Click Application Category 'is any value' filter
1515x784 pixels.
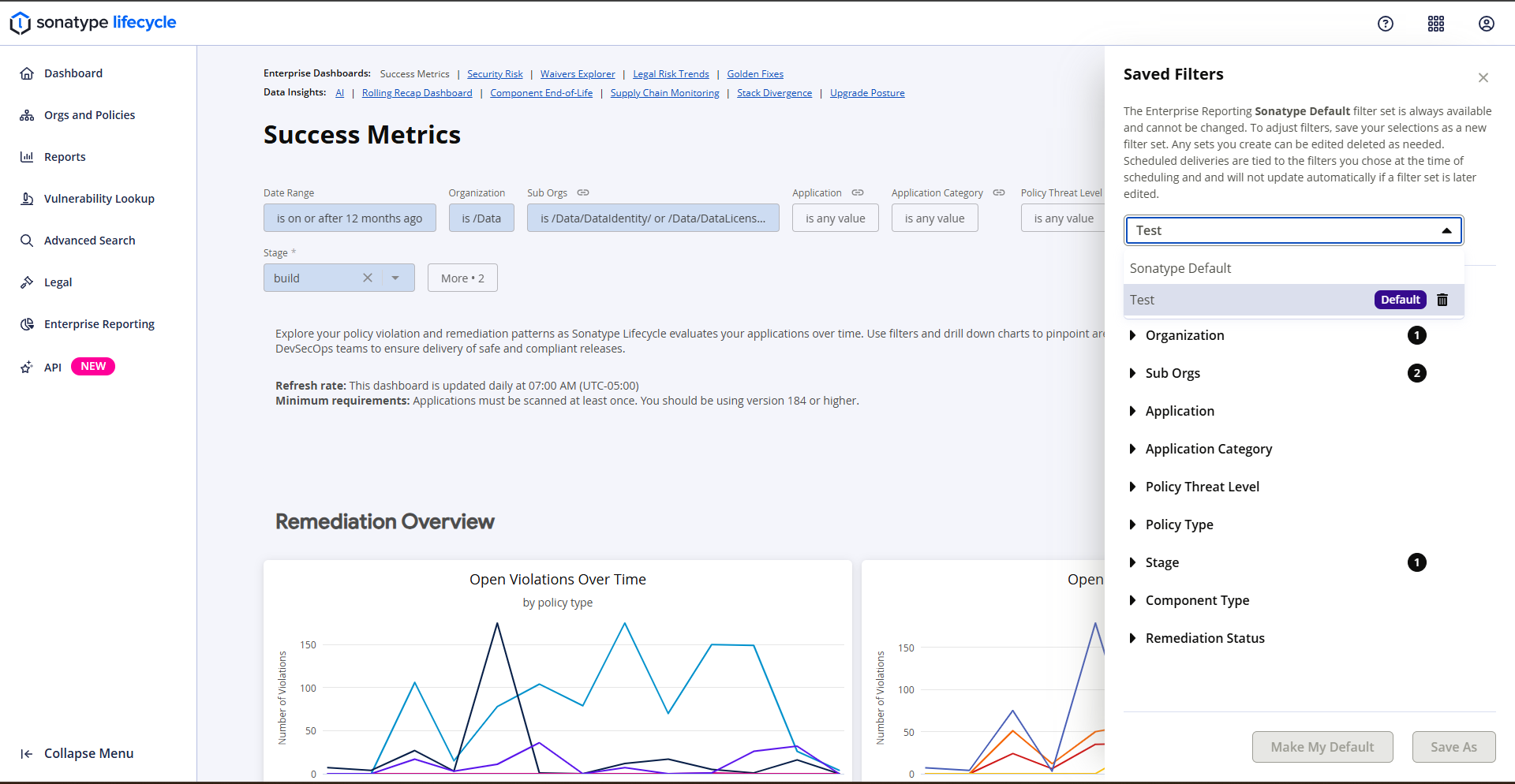pyautogui.click(x=935, y=218)
